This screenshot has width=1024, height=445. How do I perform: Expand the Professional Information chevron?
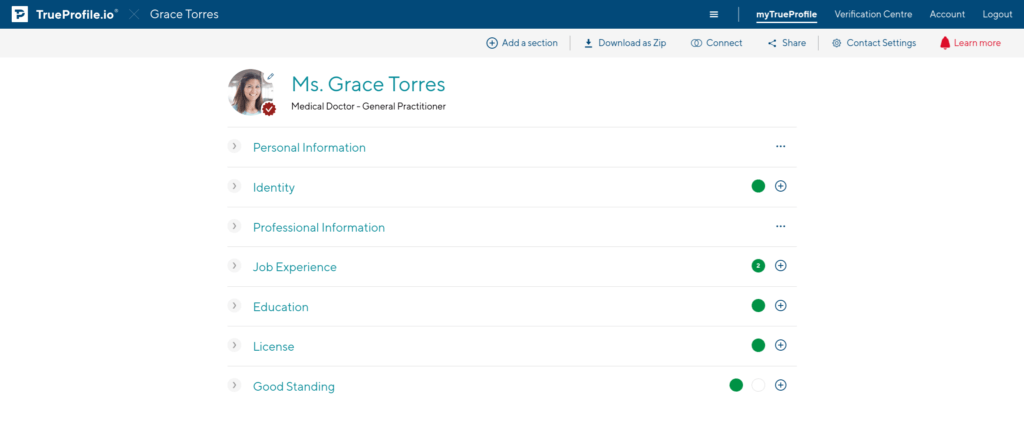click(234, 226)
